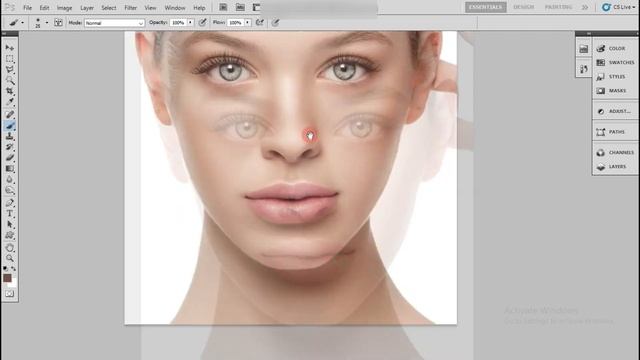Open the Window menu
Image resolution: width=640 pixels, height=360 pixels.
[175, 8]
